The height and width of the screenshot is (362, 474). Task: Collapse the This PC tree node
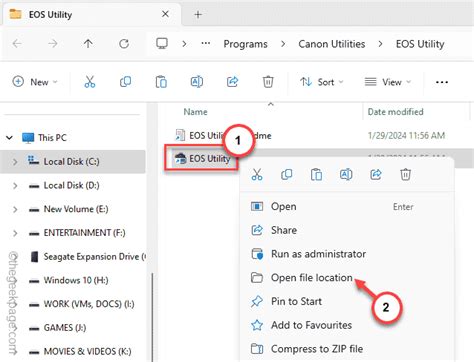9,137
